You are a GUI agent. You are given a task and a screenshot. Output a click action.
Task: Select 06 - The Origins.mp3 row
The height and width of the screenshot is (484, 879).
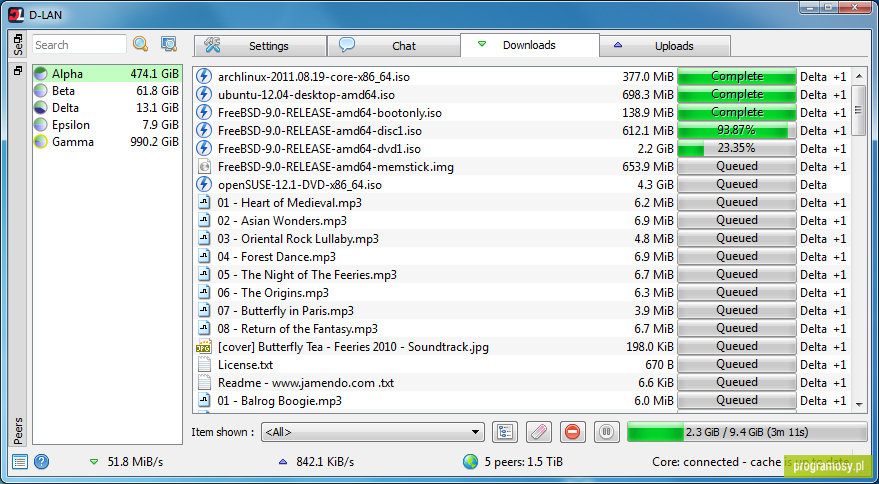pyautogui.click(x=521, y=292)
